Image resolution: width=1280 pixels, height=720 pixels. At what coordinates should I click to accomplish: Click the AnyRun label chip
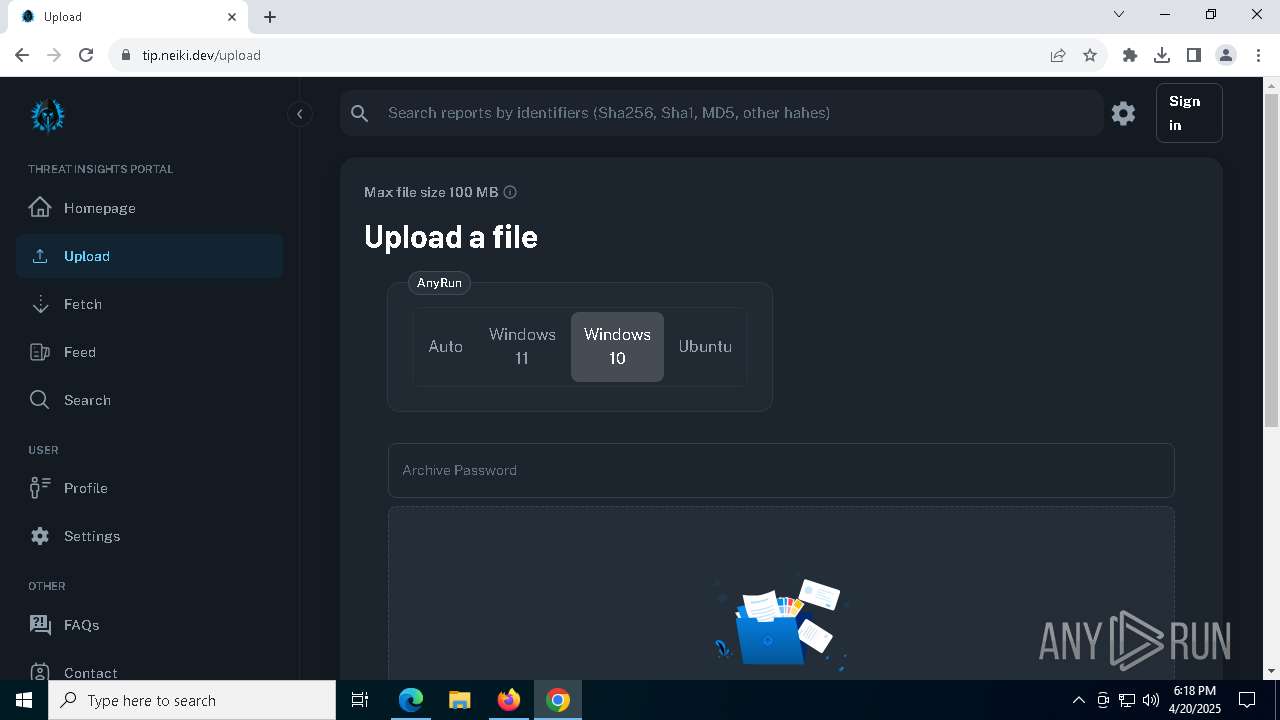[439, 283]
